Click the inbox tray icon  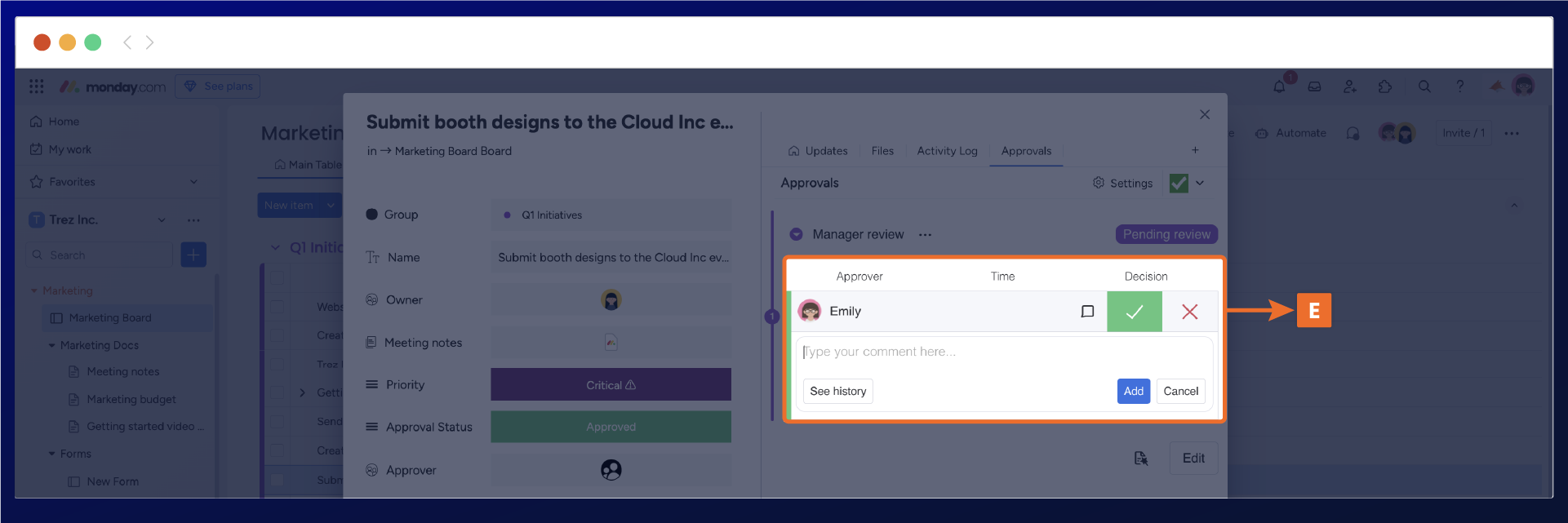[1314, 86]
